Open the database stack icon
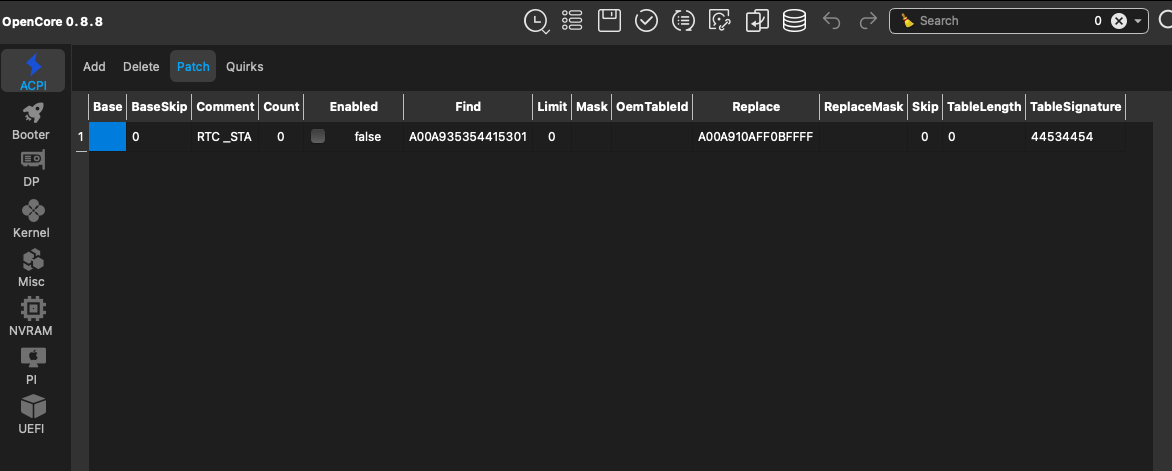 coord(794,21)
